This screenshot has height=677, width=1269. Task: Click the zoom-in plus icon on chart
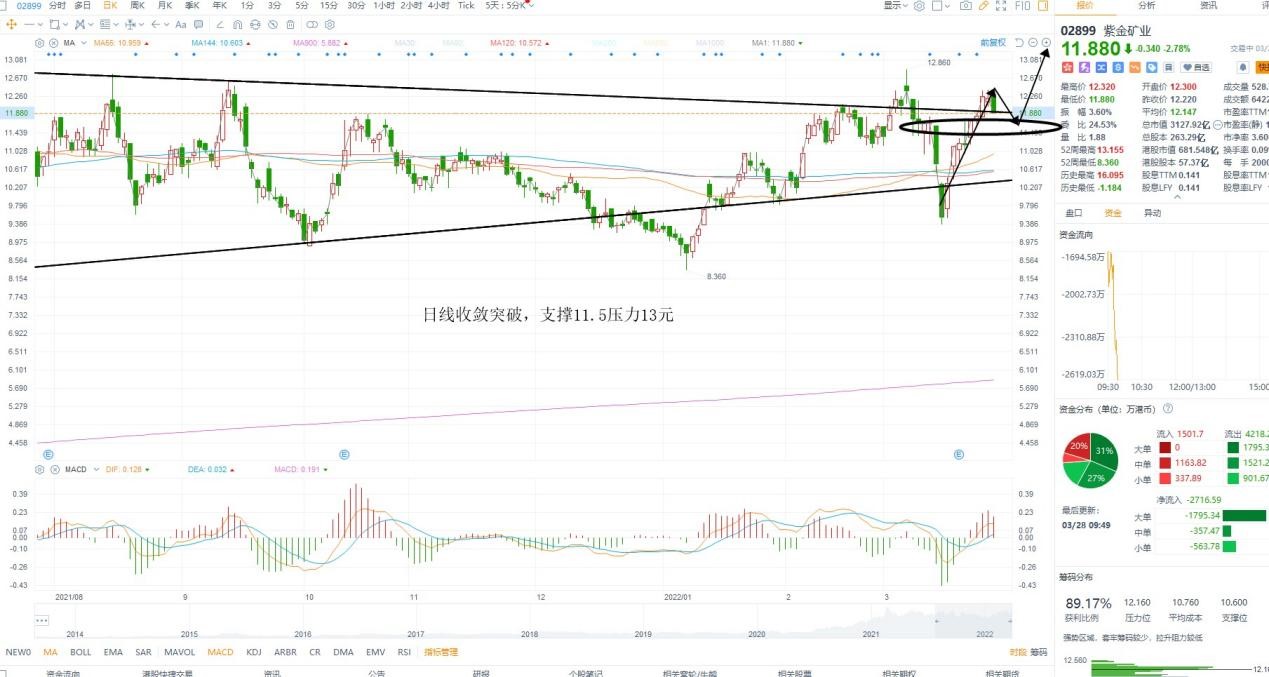click(1046, 43)
